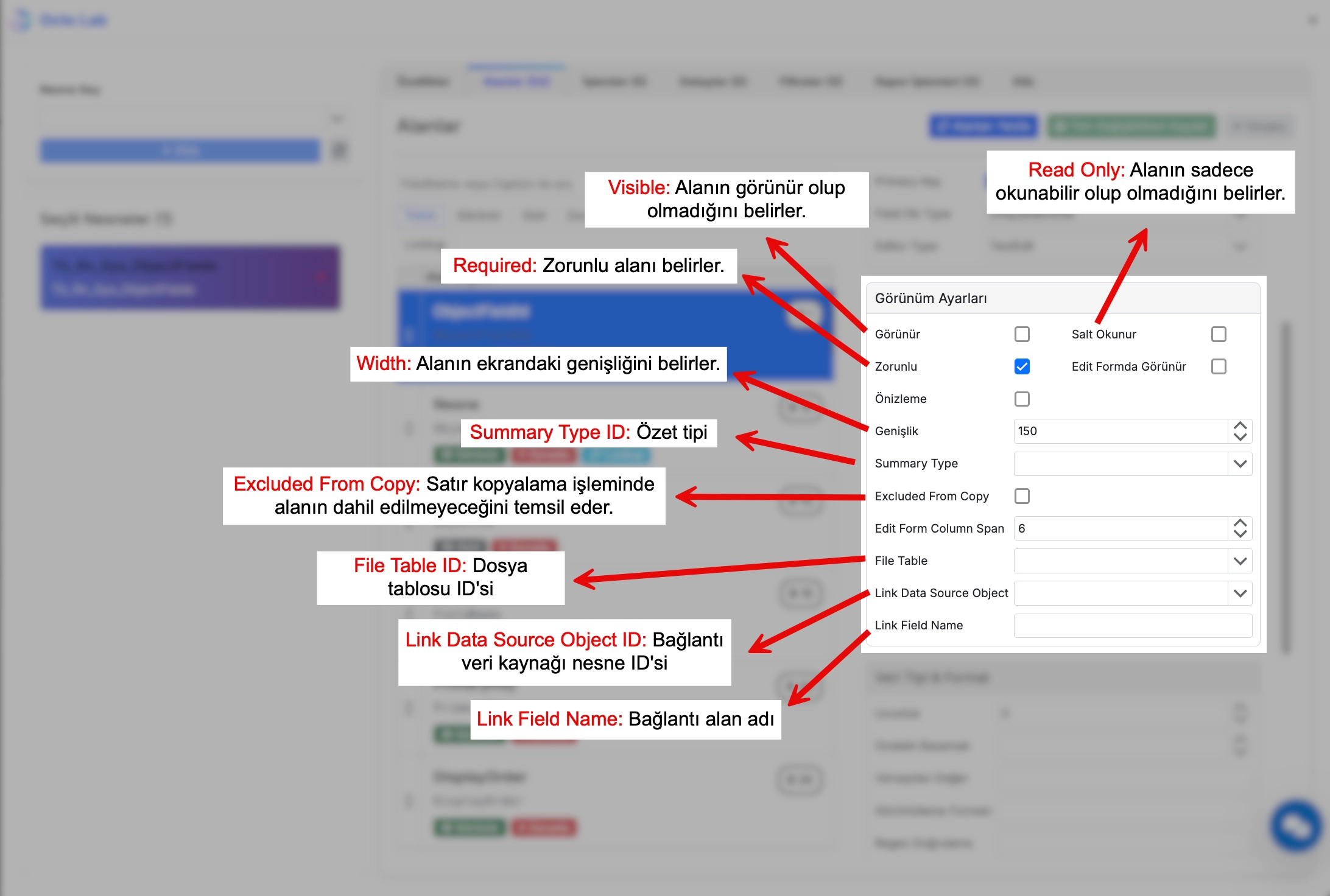Check the Excluded From Copy box
1330x896 pixels.
(x=1022, y=496)
